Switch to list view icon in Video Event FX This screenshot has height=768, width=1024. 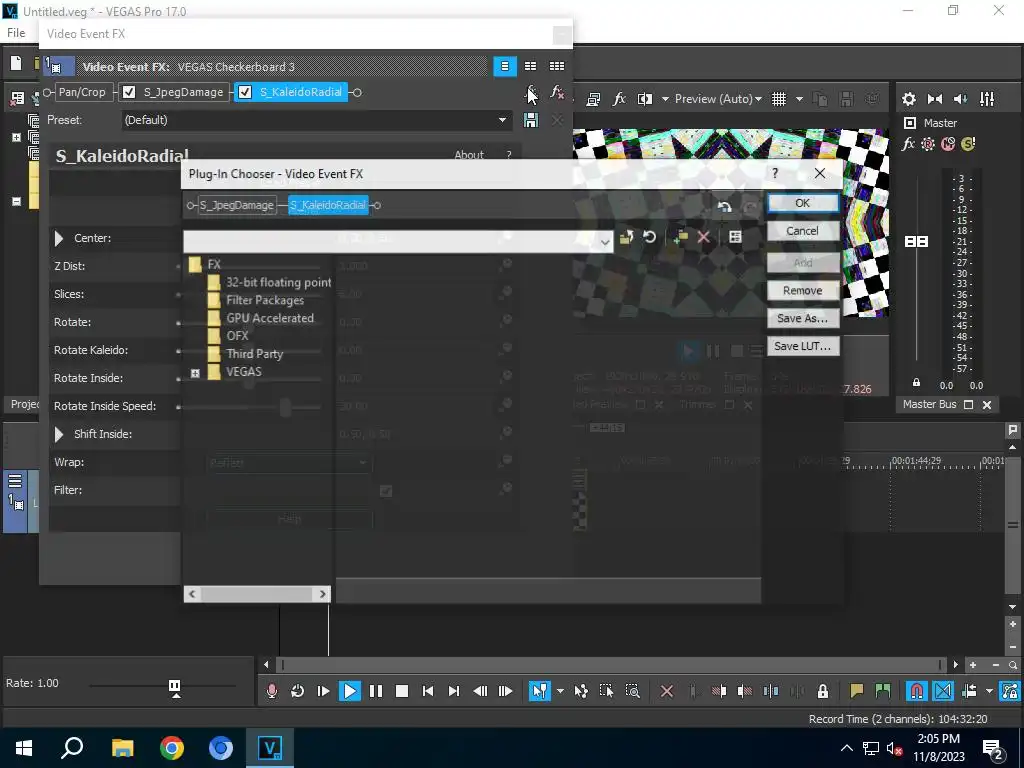[x=505, y=66]
